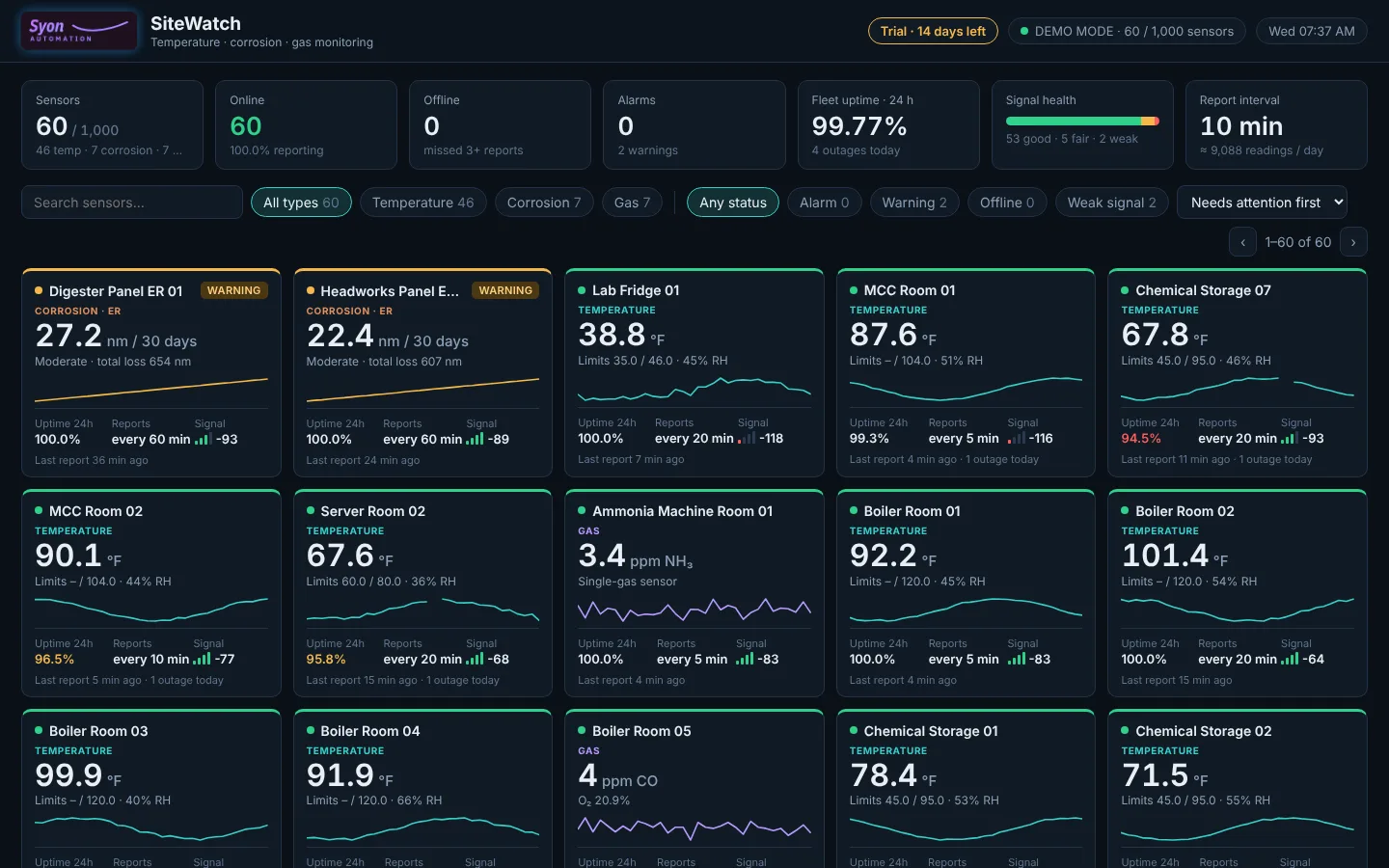The image size is (1389, 868).
Task: Open the Lab Fridge 01 sensor title
Action: (636, 290)
